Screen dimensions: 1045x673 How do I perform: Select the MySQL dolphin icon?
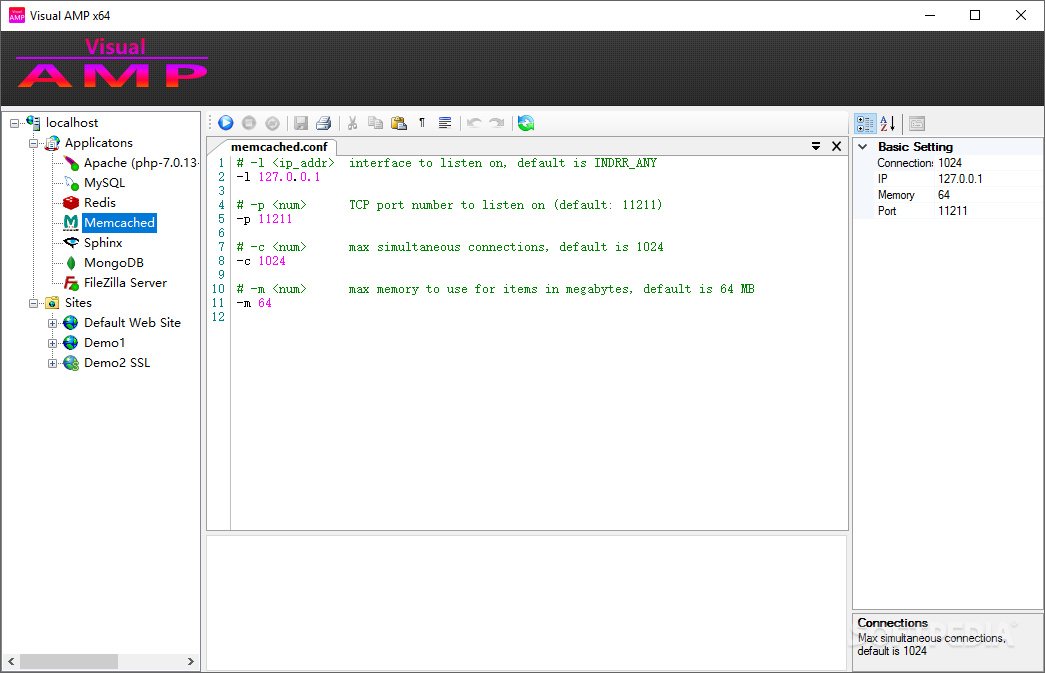coord(71,183)
